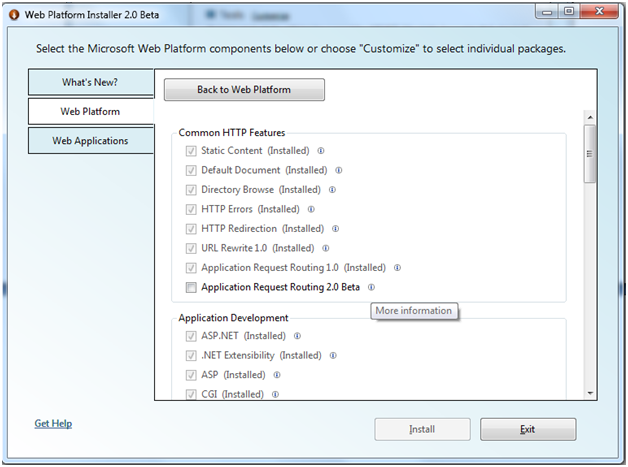Click the 'Application Development' group heading
The image size is (628, 467).
click(233, 318)
